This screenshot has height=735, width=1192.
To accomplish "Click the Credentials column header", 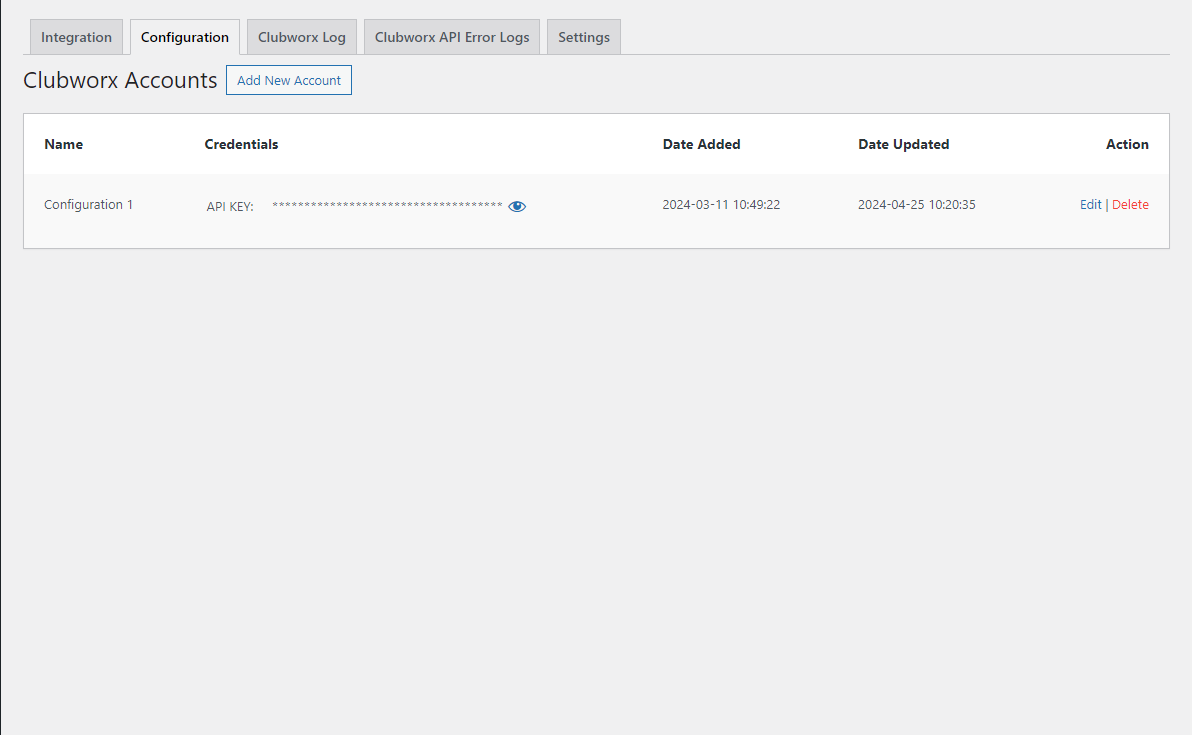I will pyautogui.click(x=241, y=144).
